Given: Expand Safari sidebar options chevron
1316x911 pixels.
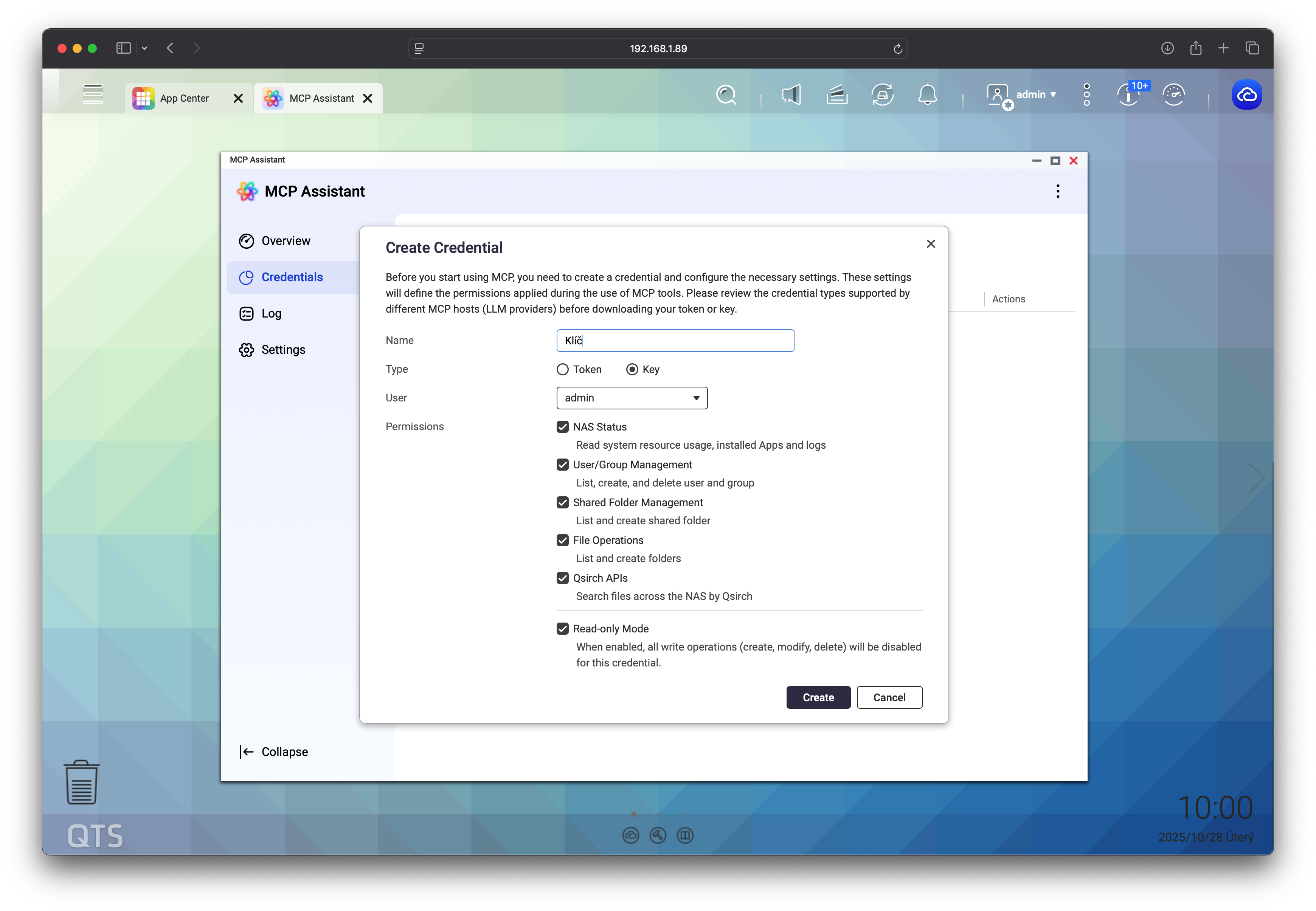Looking at the screenshot, I should click(144, 48).
